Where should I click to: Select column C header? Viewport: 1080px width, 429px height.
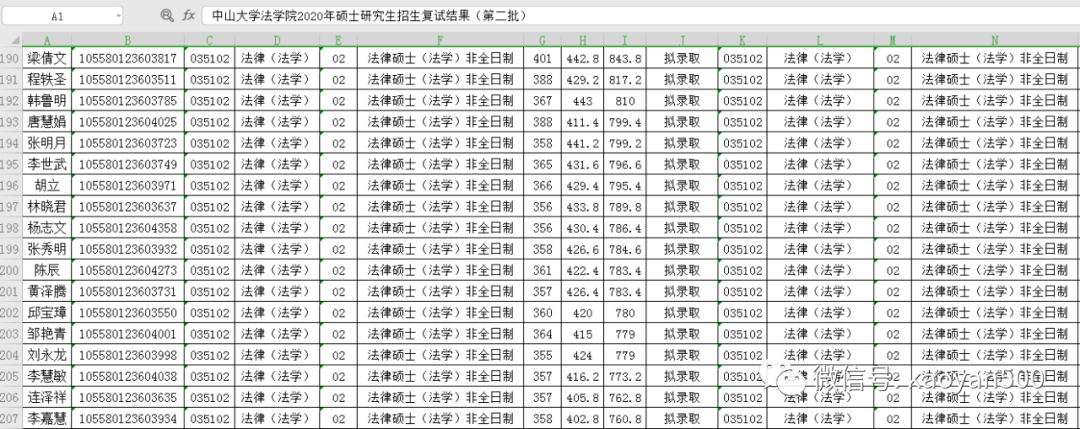pyautogui.click(x=210, y=41)
